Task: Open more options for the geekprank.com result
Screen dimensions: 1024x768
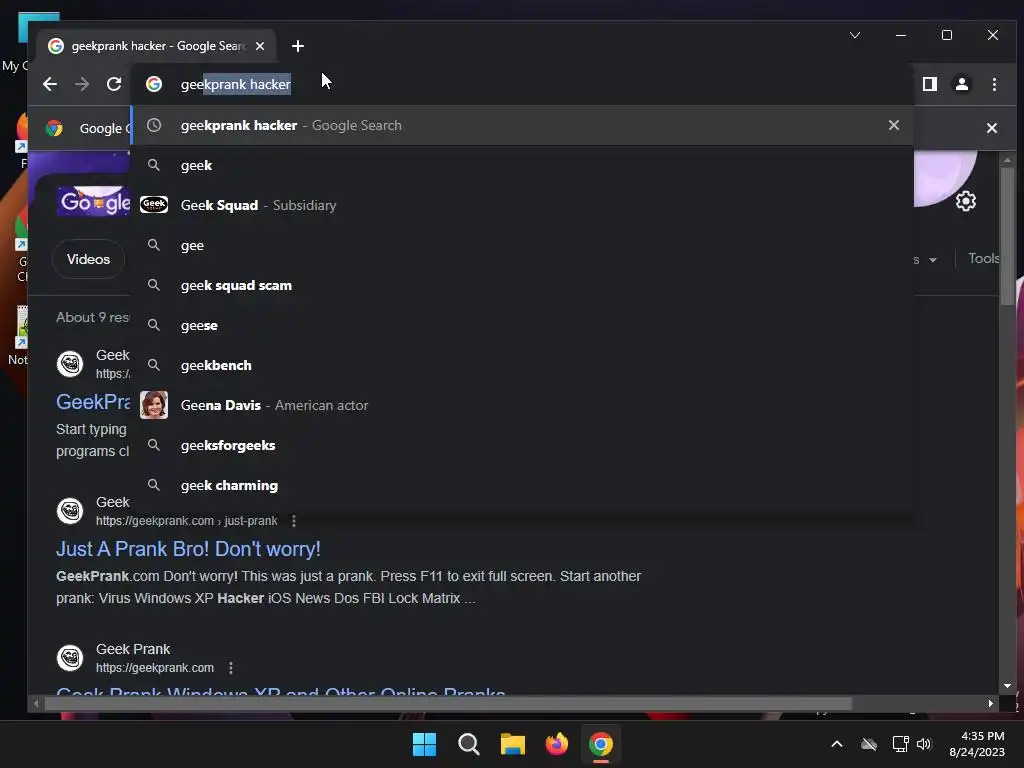Action: pyautogui.click(x=231, y=668)
